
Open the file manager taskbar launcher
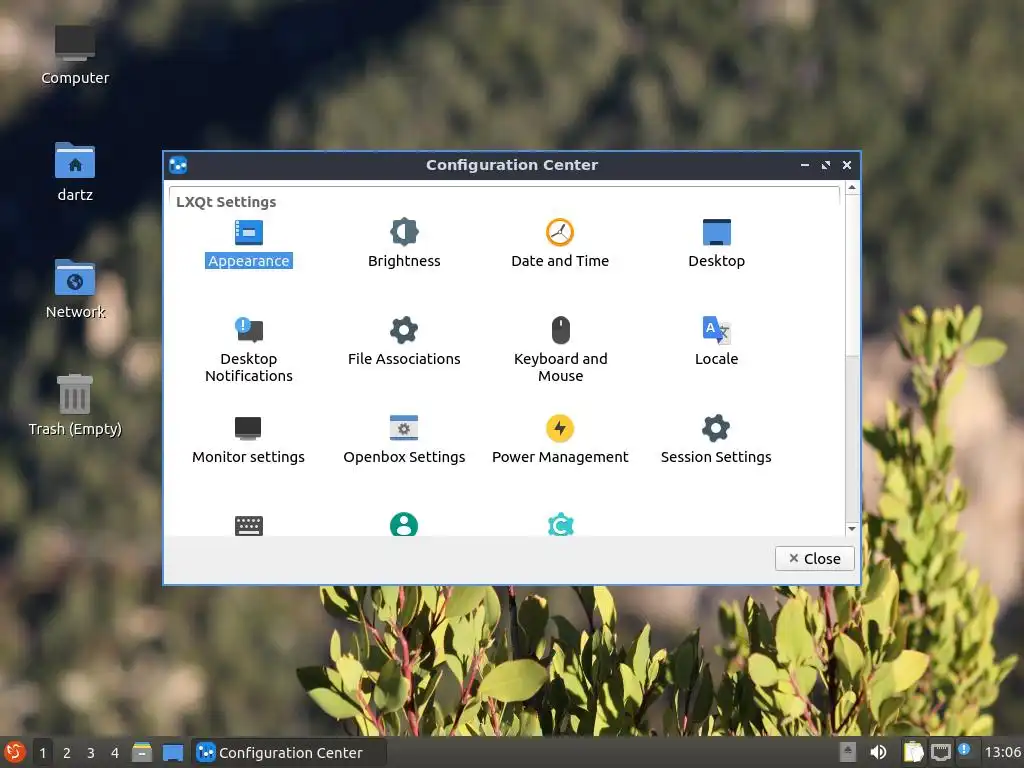tap(141, 752)
